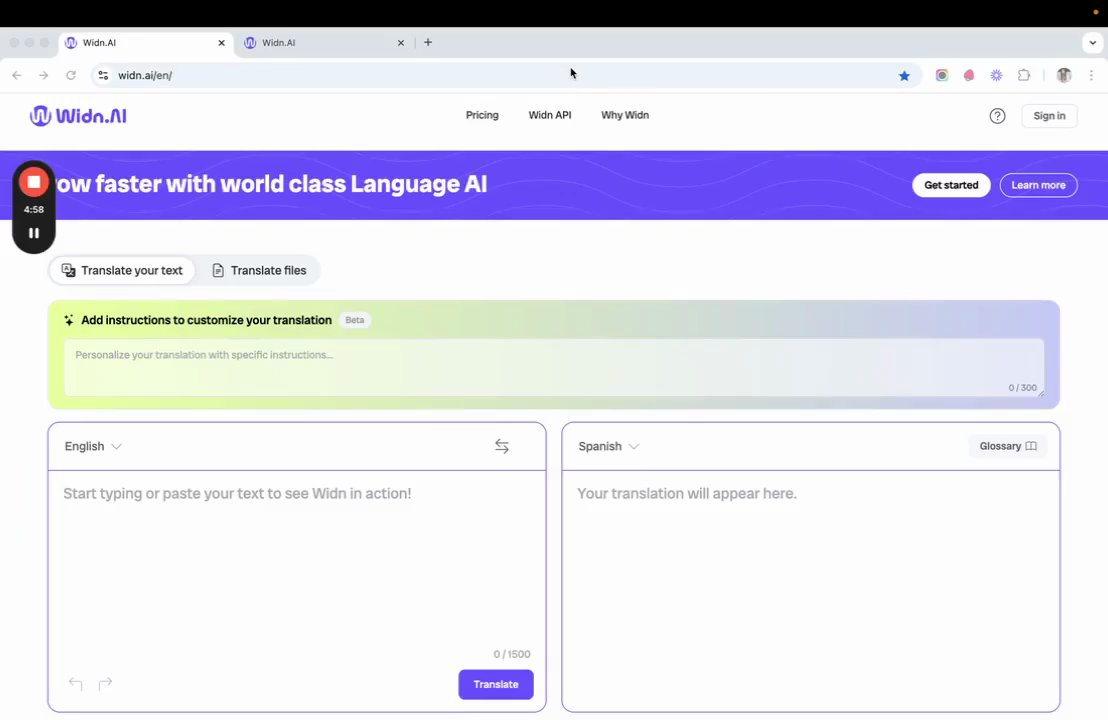Select the Translate files tab

coord(259,271)
